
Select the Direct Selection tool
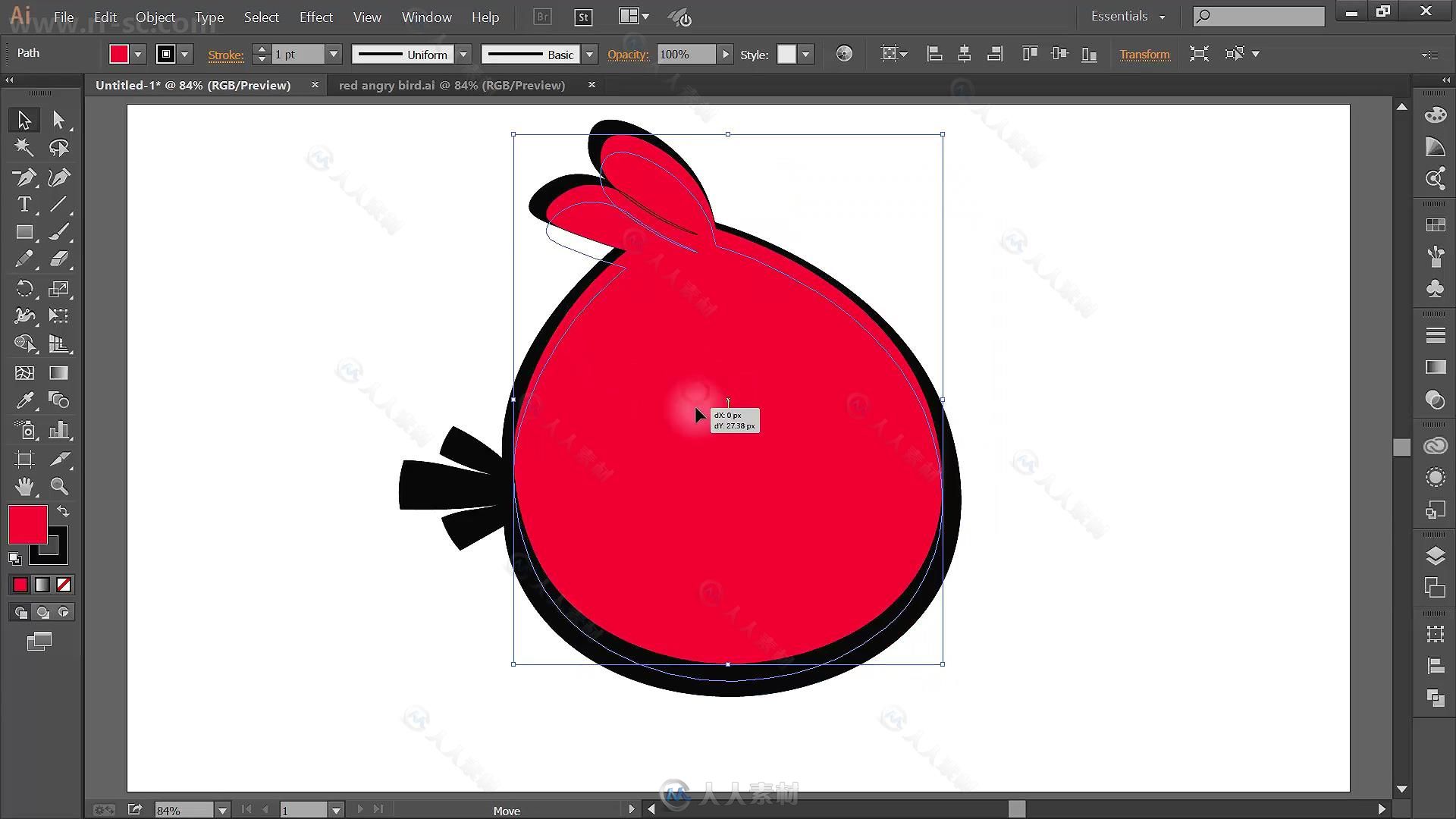pos(59,120)
